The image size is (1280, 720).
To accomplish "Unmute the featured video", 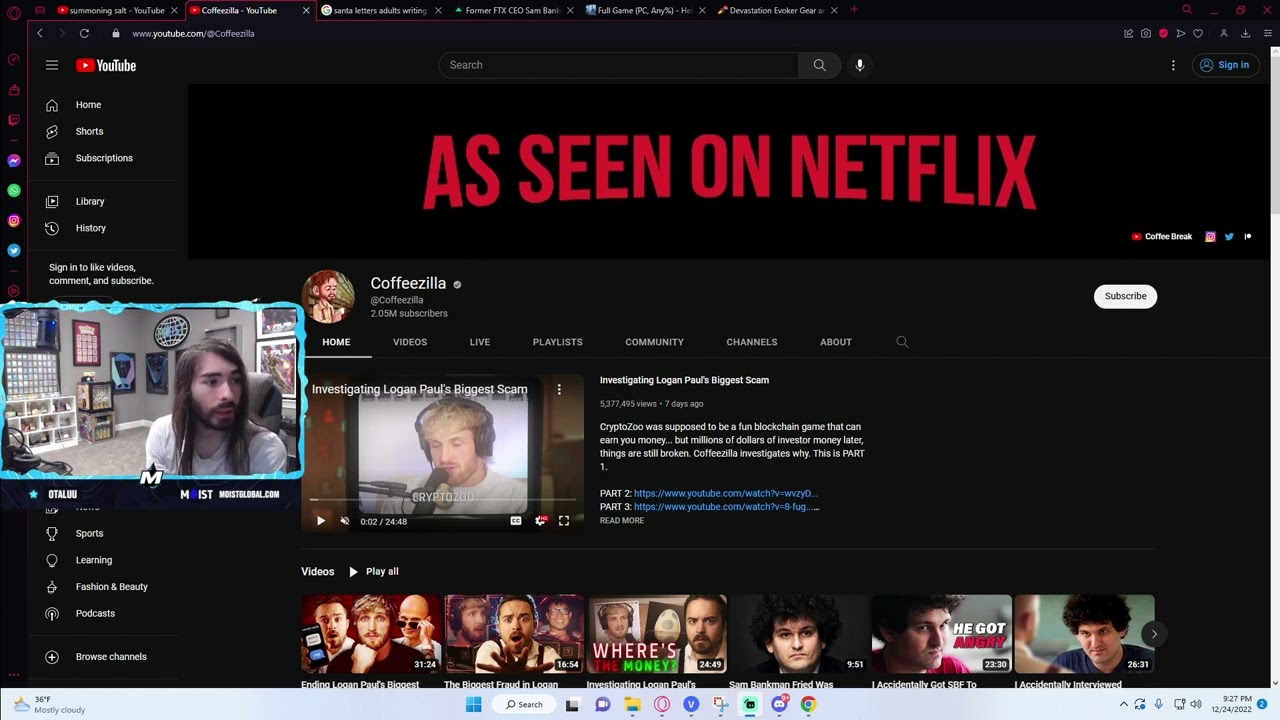I will (345, 521).
